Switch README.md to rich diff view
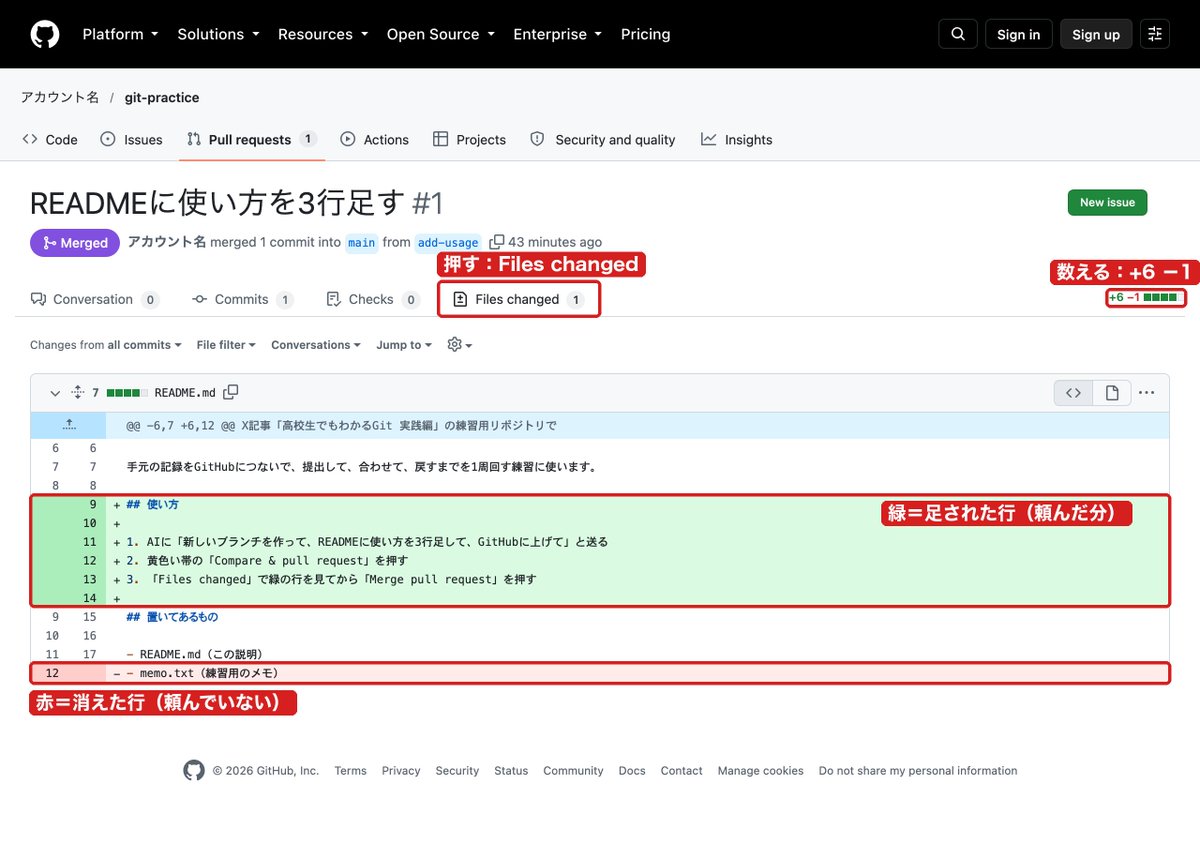Screen dimensions: 1200x844 point(1111,393)
